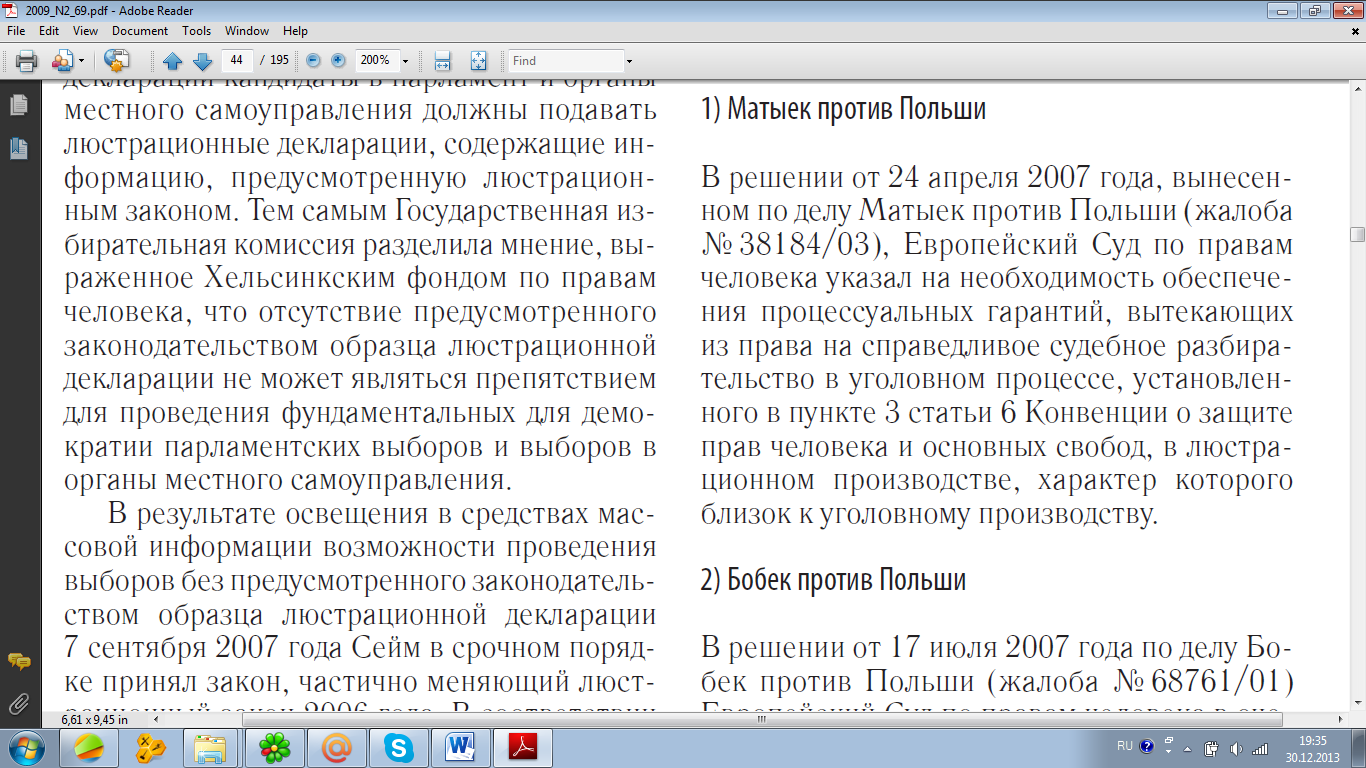Viewport: 1366px width, 768px height.
Task: Show hidden tray icons arrow
Action: 1187,747
